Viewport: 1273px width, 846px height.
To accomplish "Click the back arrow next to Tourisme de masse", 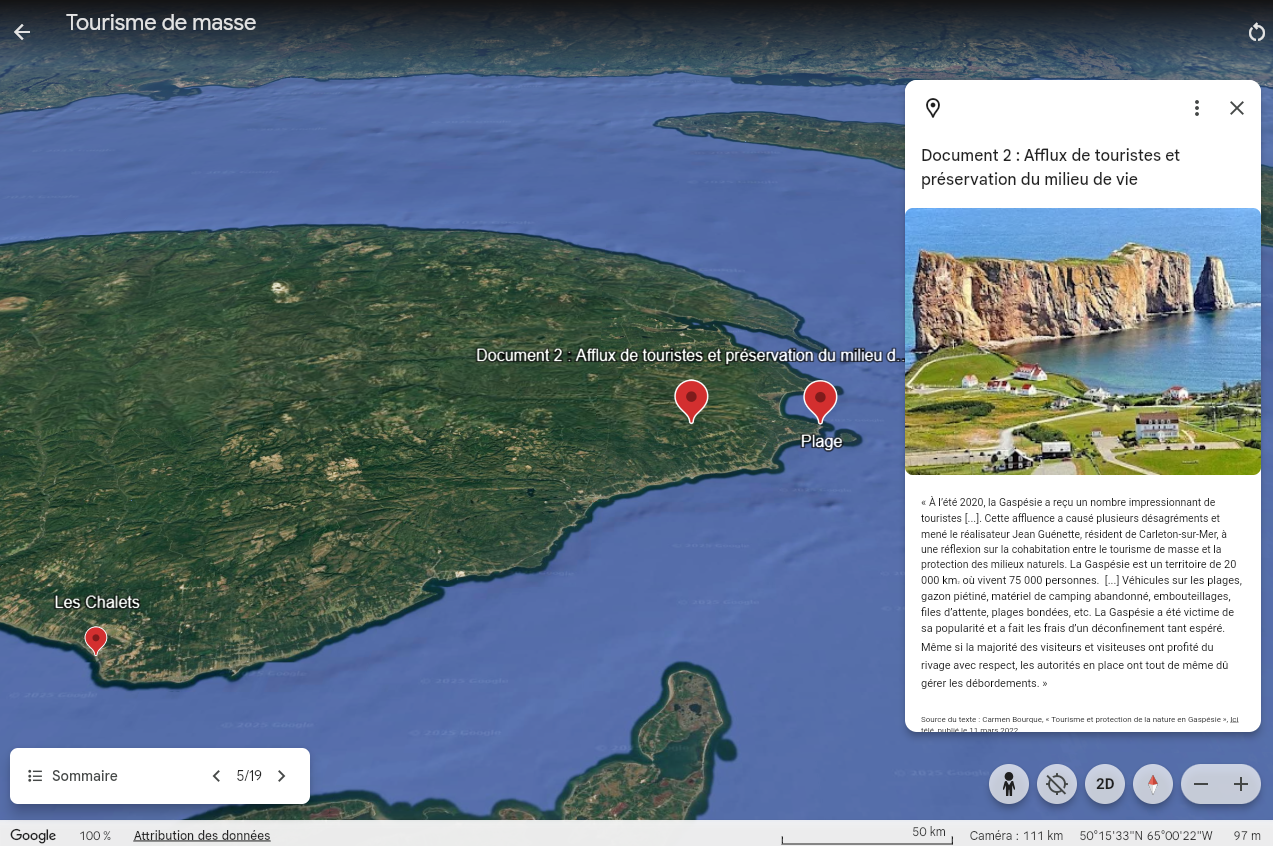I will (22, 32).
